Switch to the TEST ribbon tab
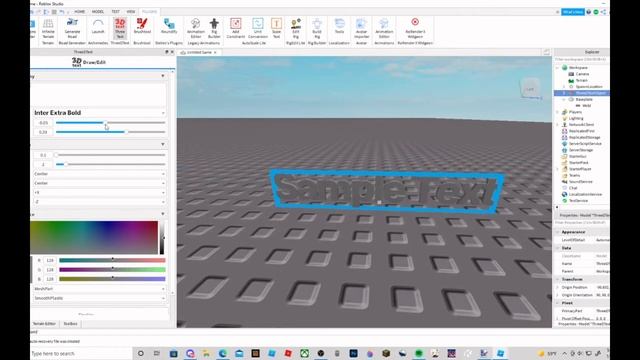Viewport: 640px width, 360px height. point(116,11)
